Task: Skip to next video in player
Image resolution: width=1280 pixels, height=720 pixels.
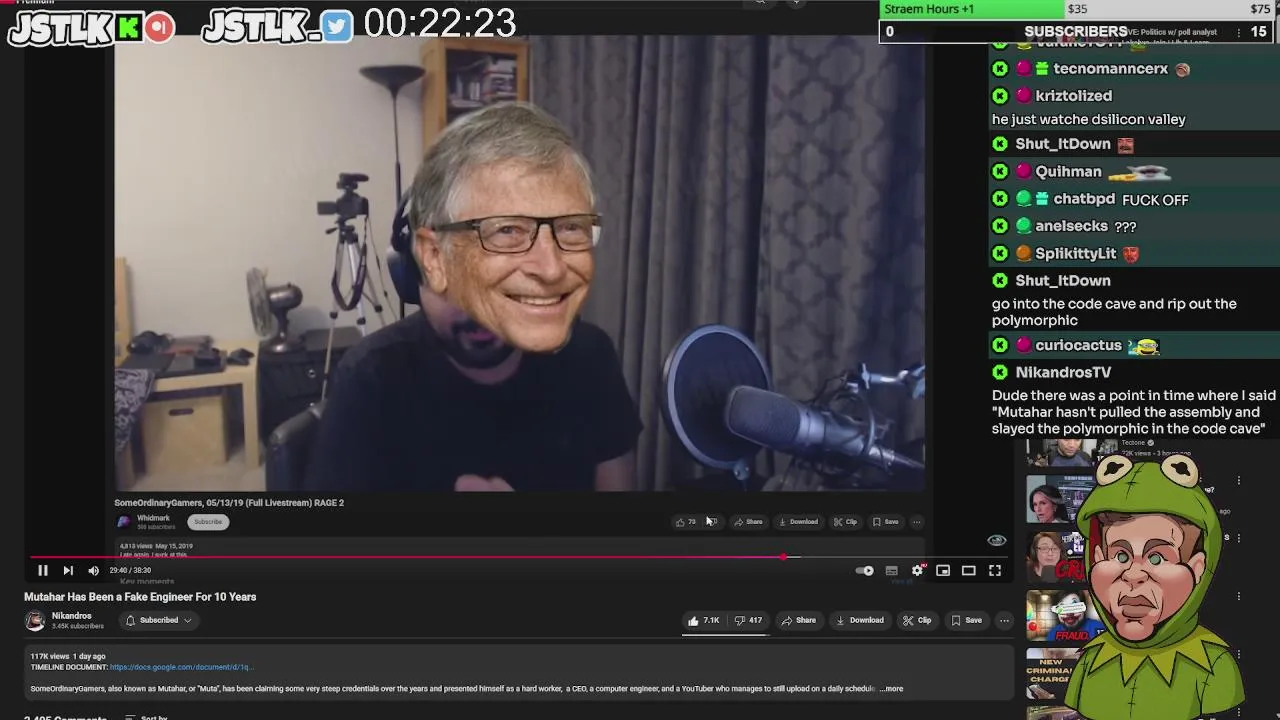Action: (x=68, y=570)
